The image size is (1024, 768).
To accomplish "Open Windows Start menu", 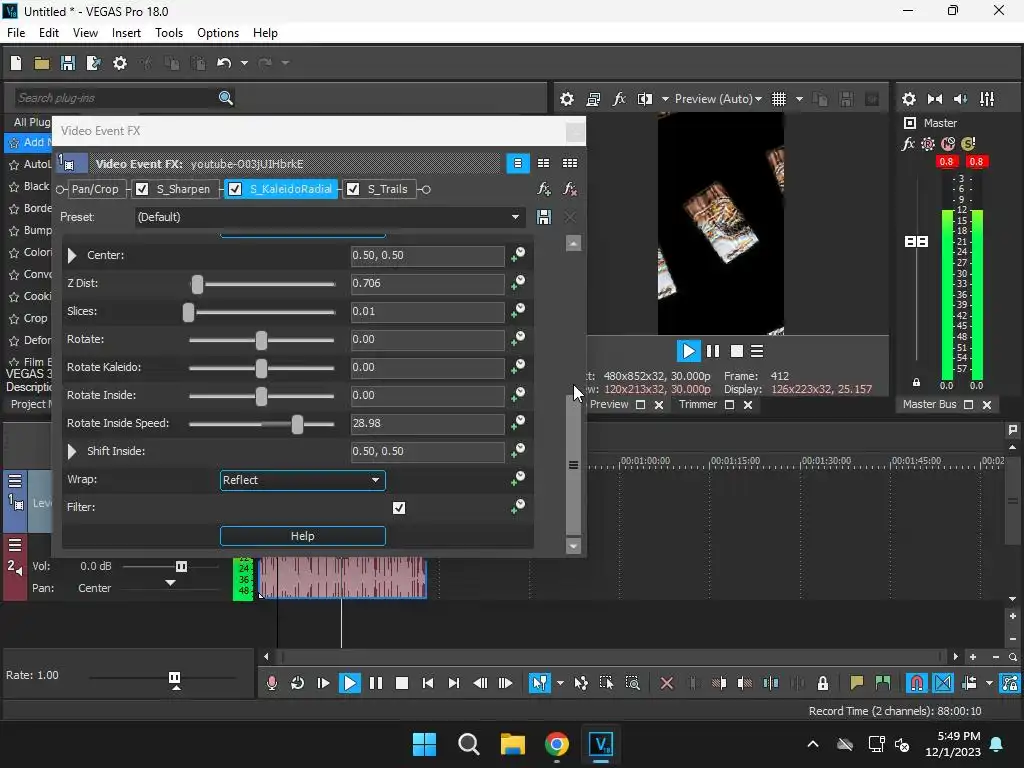I will point(424,744).
